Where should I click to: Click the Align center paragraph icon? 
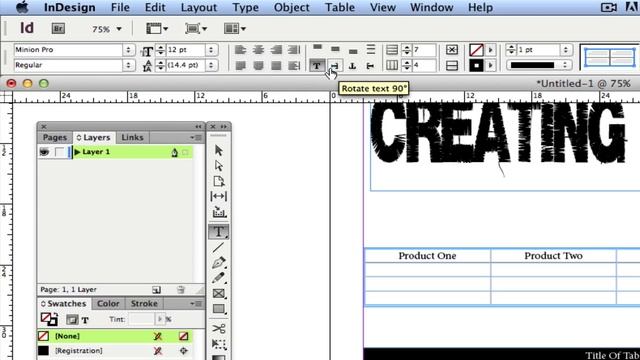(x=258, y=50)
